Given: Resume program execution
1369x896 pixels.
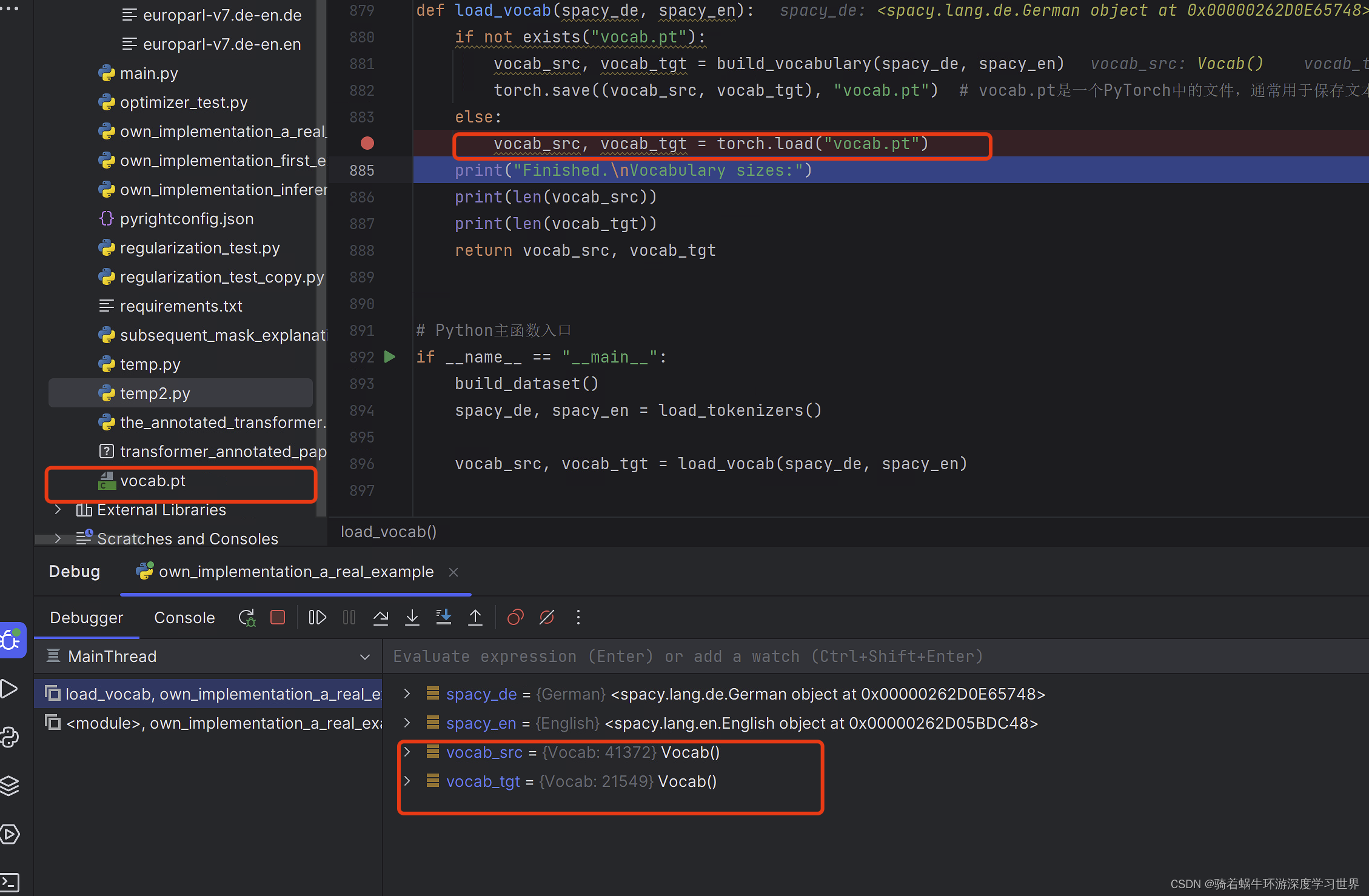Looking at the screenshot, I should click(x=317, y=617).
